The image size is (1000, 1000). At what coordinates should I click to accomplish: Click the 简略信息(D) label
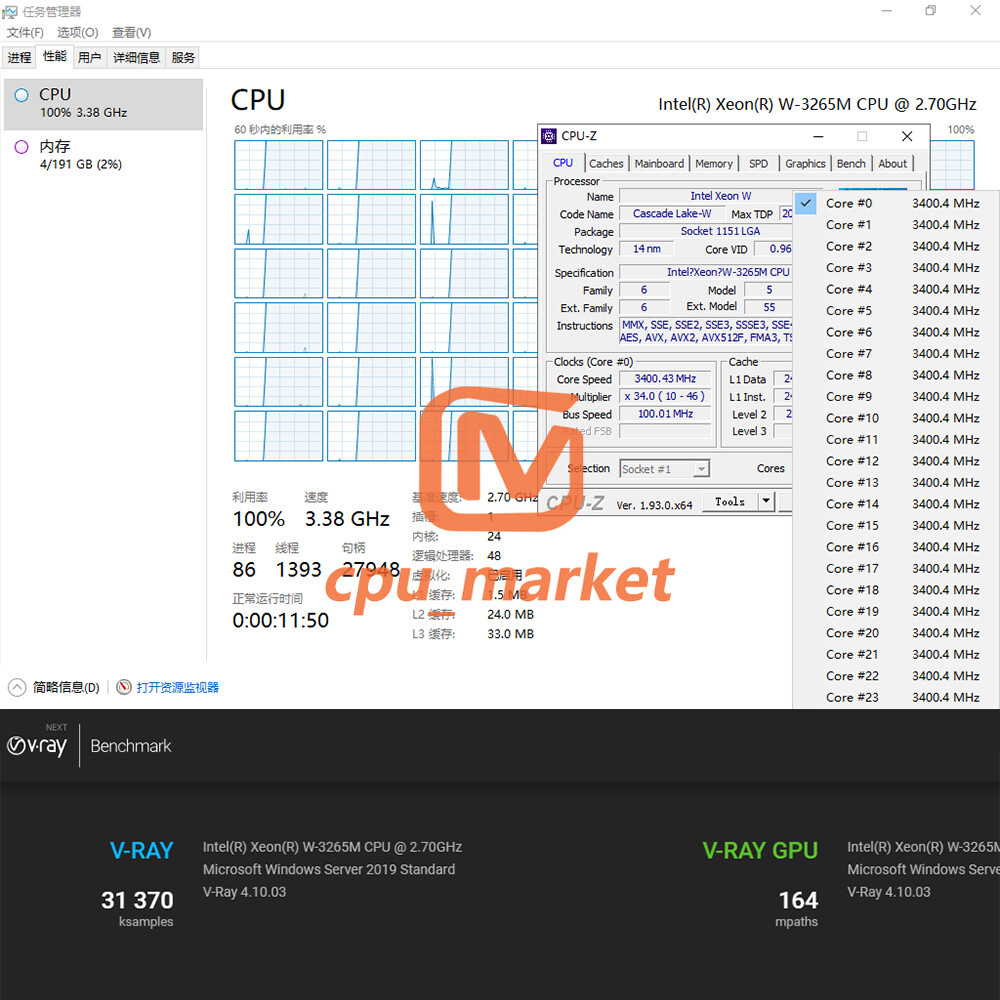(66, 688)
